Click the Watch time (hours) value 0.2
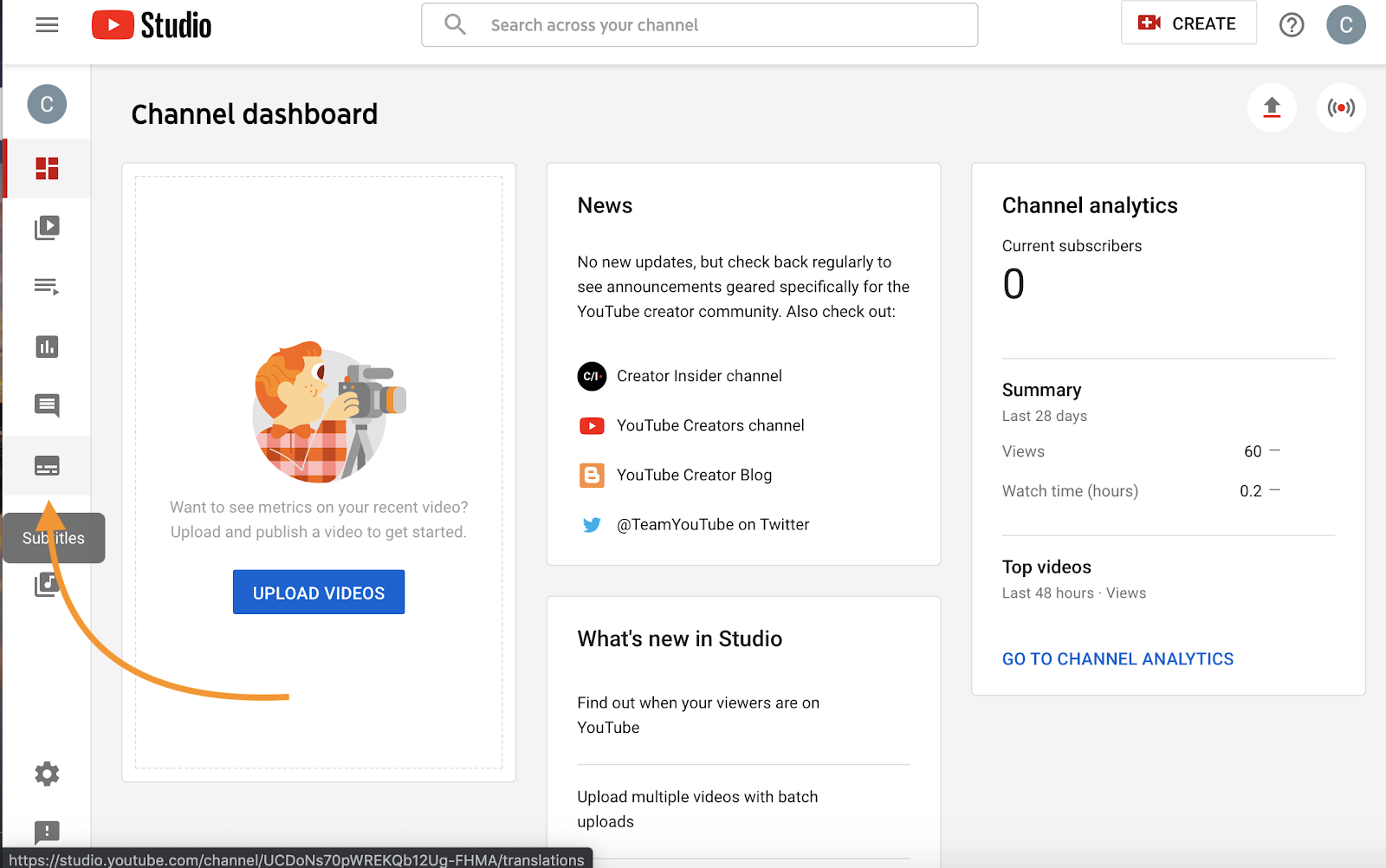Viewport: 1386px width, 868px height. [1250, 491]
